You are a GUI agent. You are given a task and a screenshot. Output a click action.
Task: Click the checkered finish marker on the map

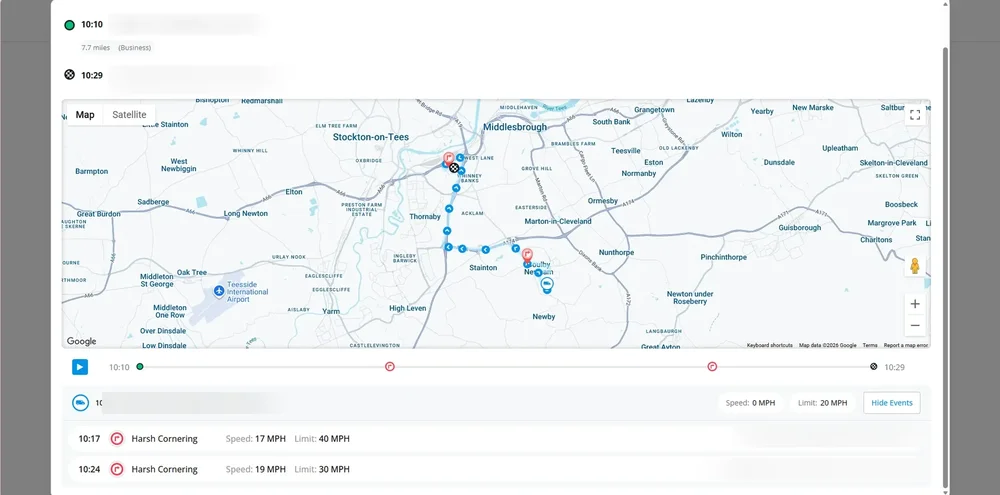click(453, 168)
